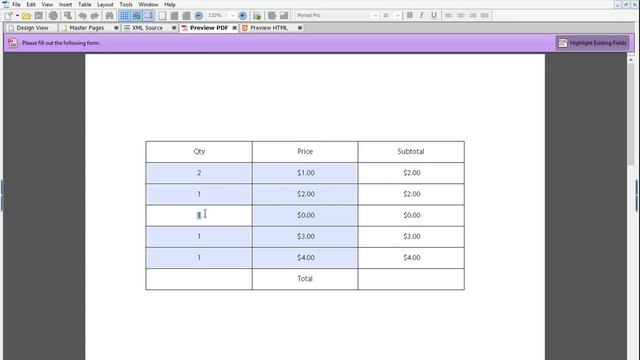Click the $2.00 Price field

click(305, 194)
